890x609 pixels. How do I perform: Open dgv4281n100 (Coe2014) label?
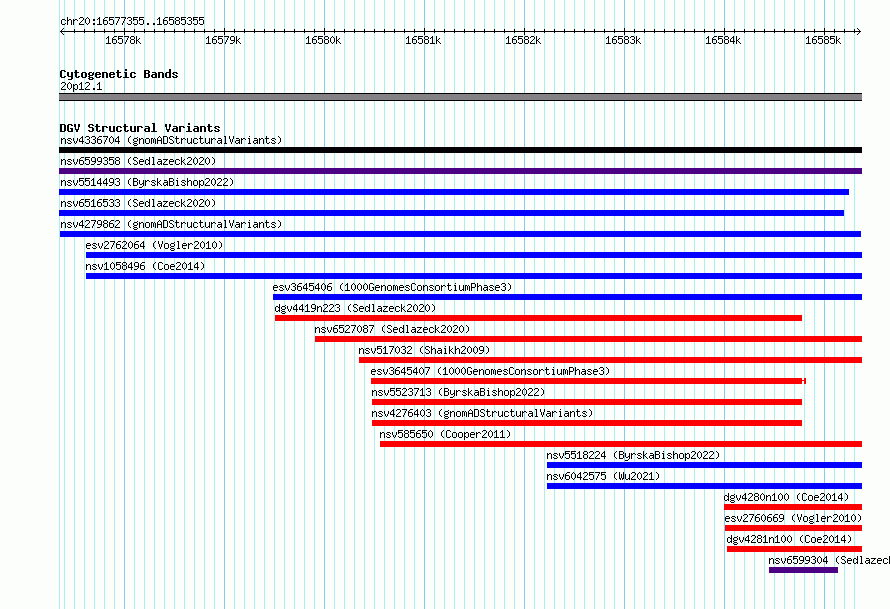pyautogui.click(x=790, y=539)
